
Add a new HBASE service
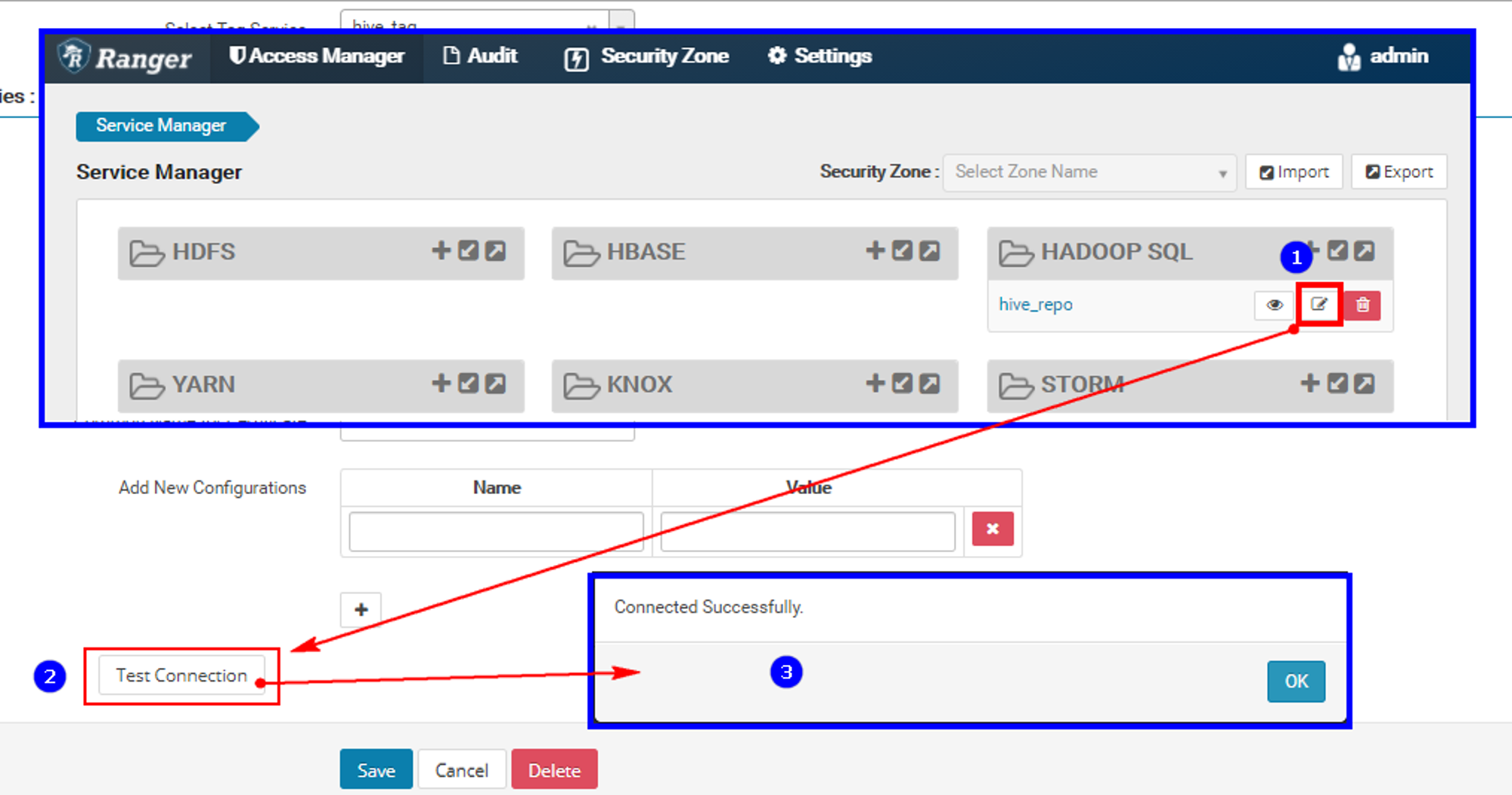pos(875,250)
